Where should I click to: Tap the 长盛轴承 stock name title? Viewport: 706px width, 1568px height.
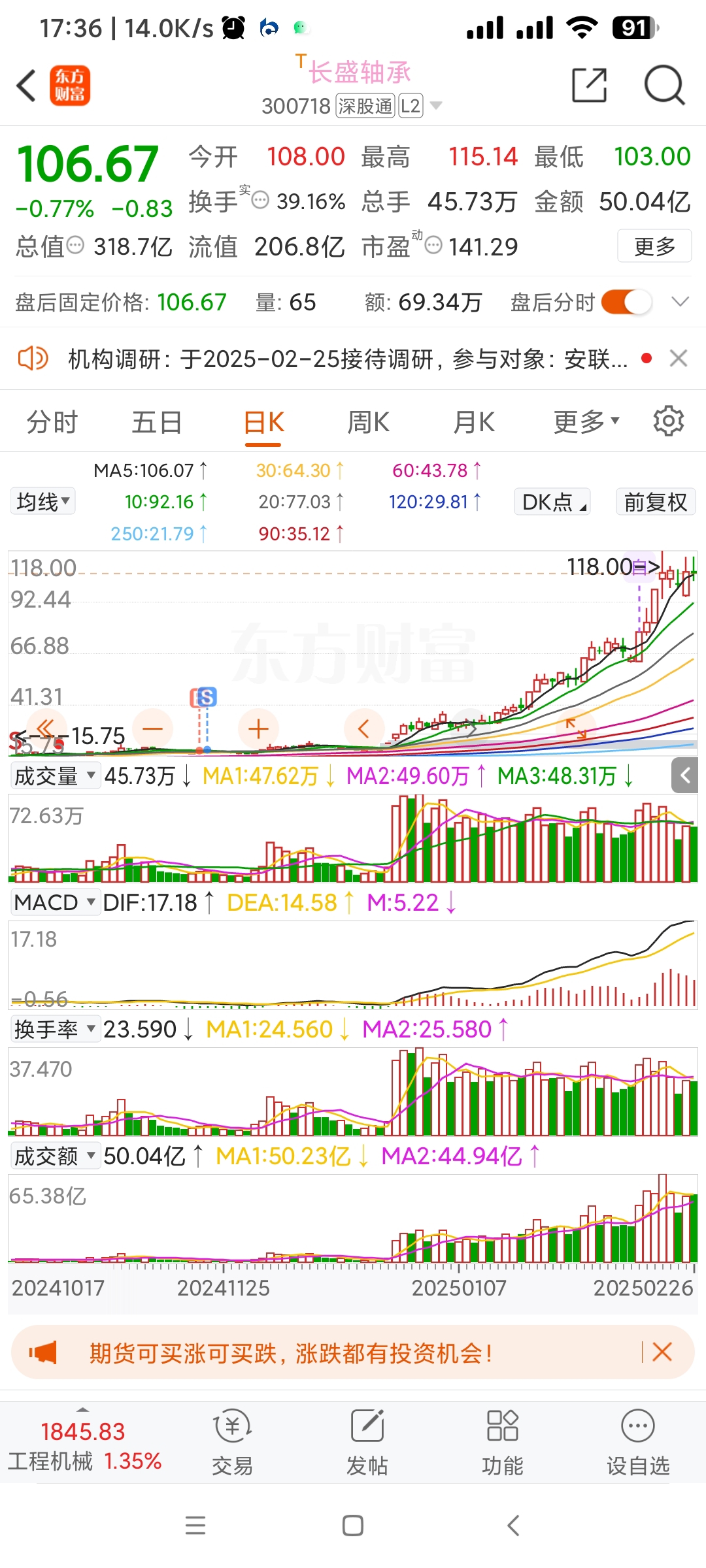coord(360,72)
